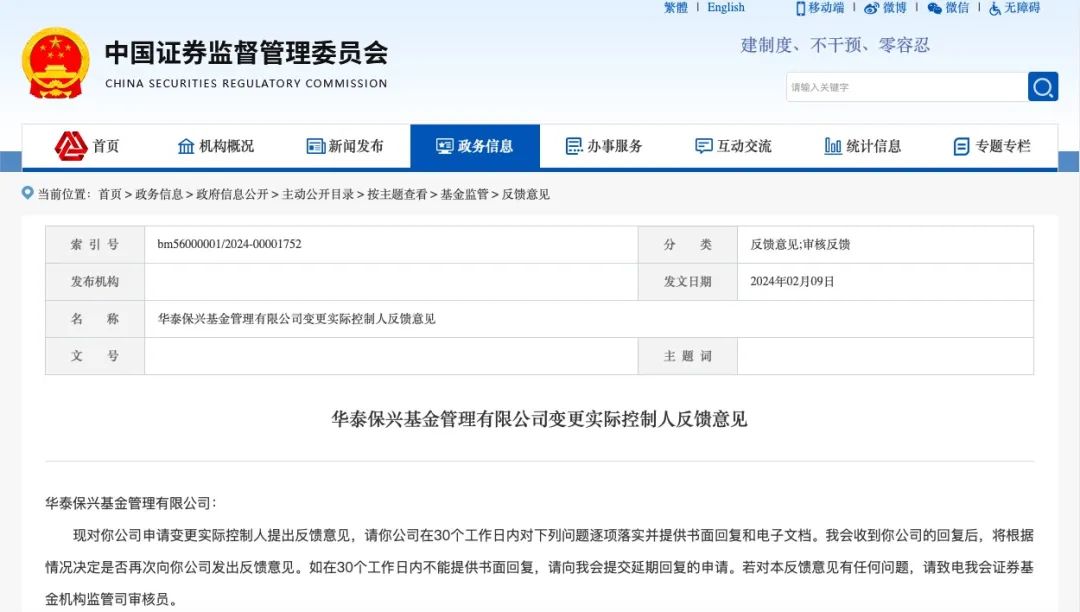Click the document icon beside 办事服务
Screen dimensions: 1080x612
click(x=574, y=146)
